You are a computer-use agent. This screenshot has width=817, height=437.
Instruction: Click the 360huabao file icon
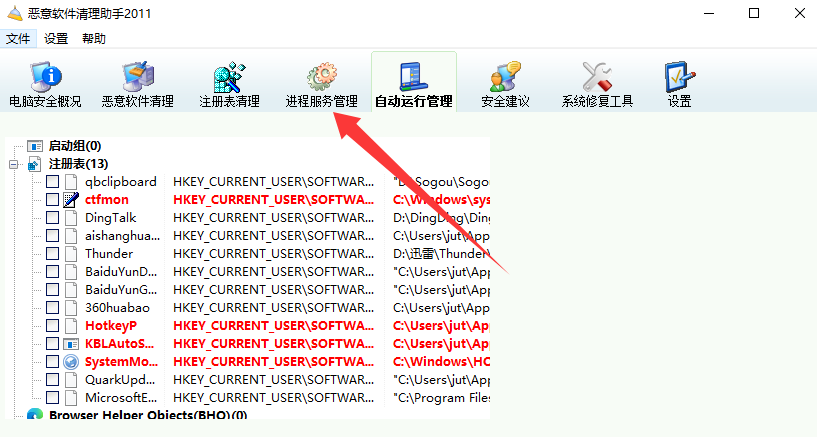pos(71,308)
